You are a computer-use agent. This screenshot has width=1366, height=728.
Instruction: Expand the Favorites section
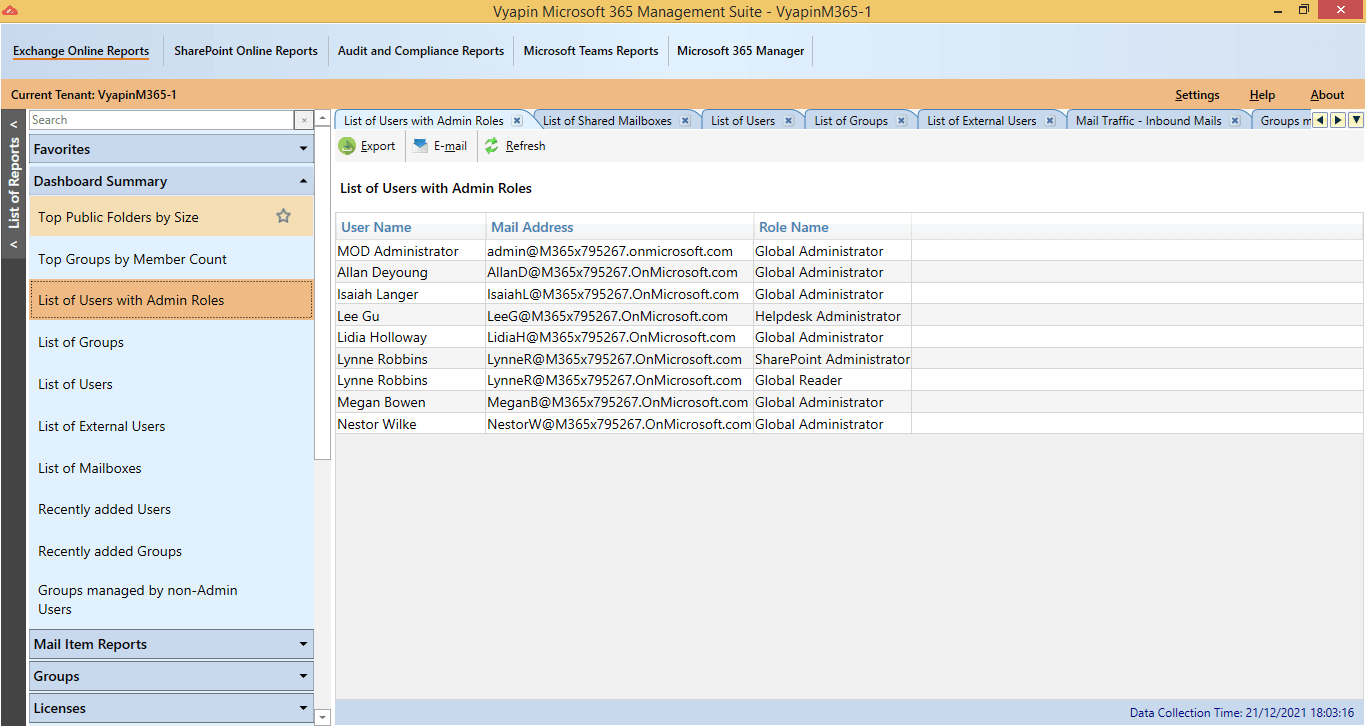click(171, 149)
